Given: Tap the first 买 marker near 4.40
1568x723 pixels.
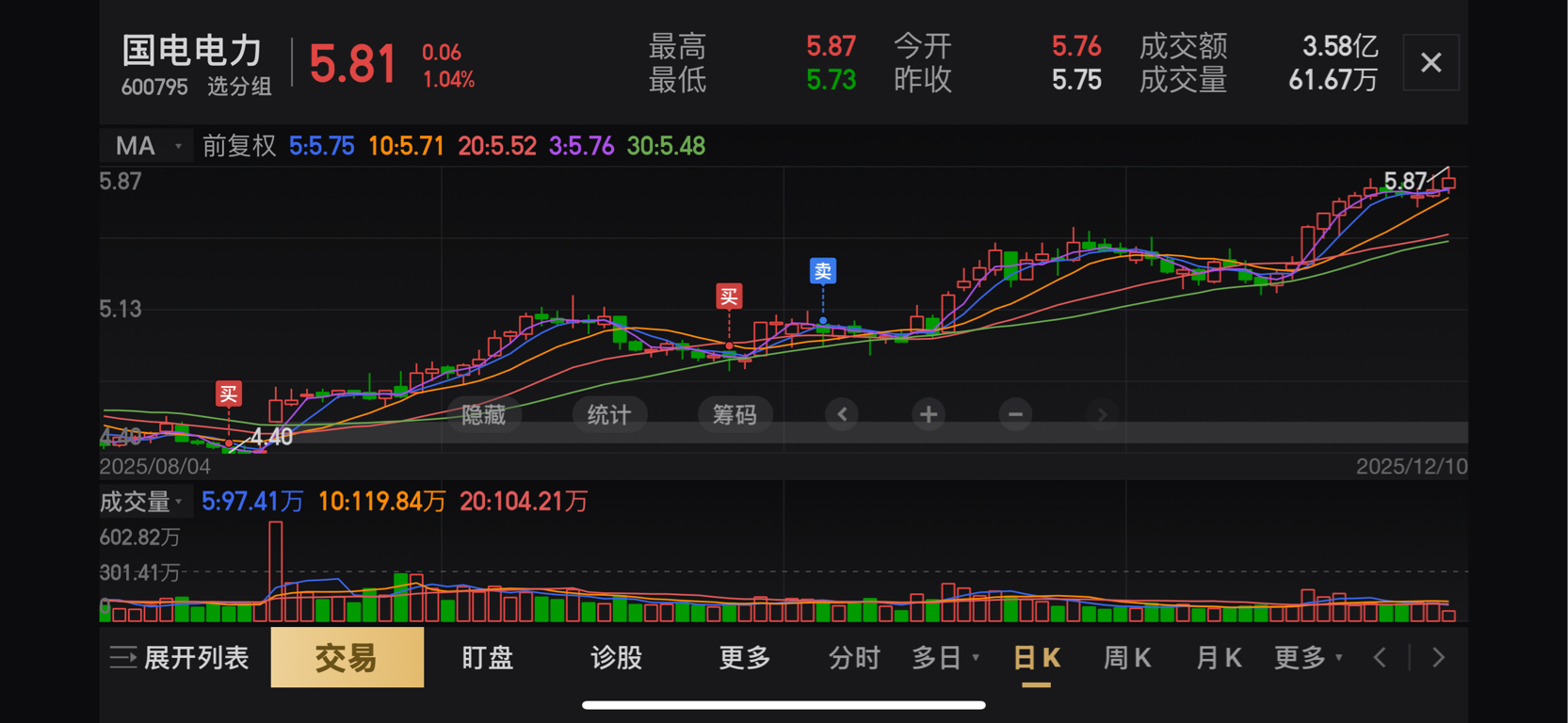Looking at the screenshot, I should tap(228, 394).
